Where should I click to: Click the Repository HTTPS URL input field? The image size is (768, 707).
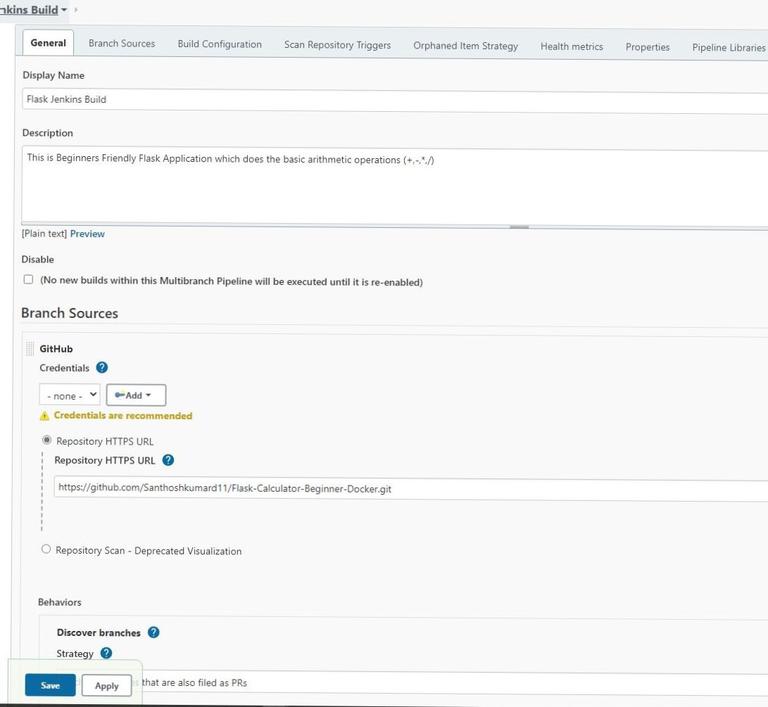tap(410, 489)
